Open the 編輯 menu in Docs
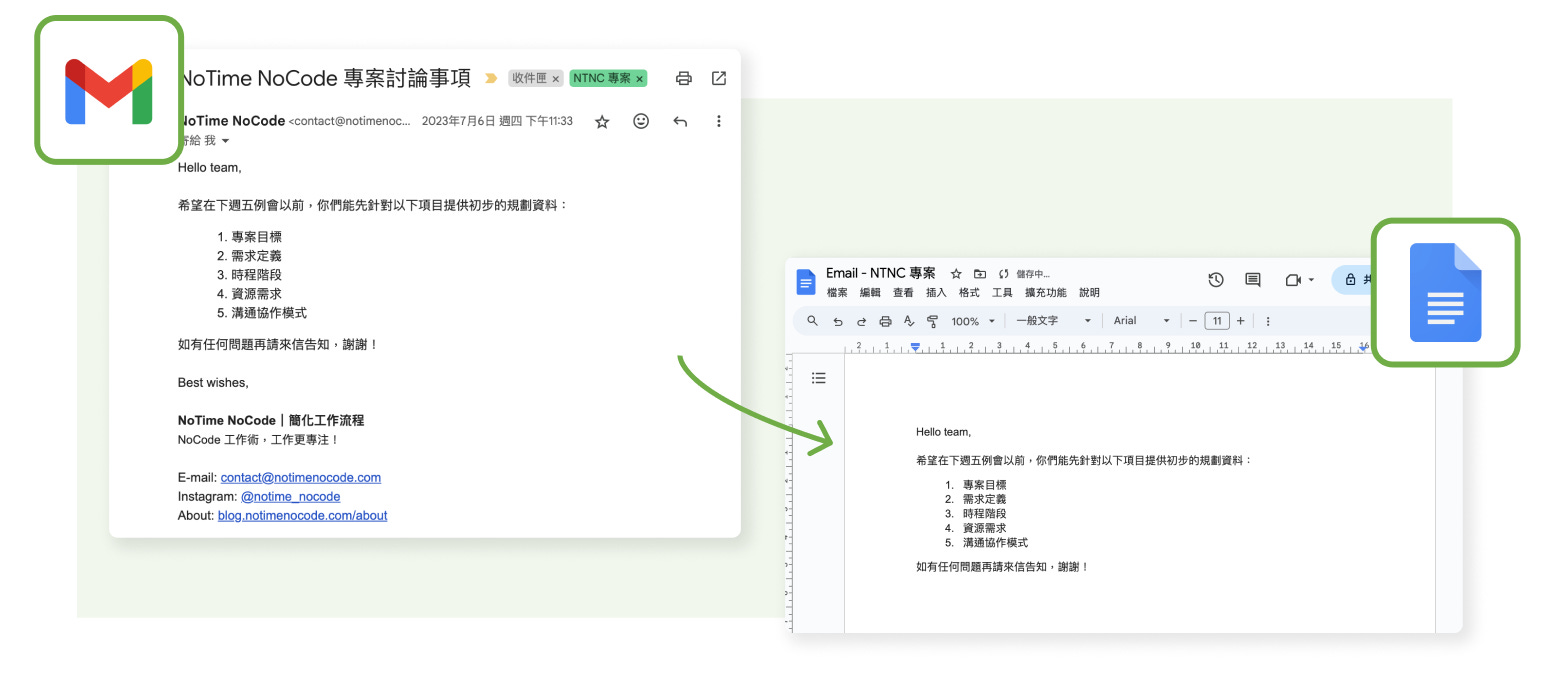1560x676 pixels. tap(870, 293)
